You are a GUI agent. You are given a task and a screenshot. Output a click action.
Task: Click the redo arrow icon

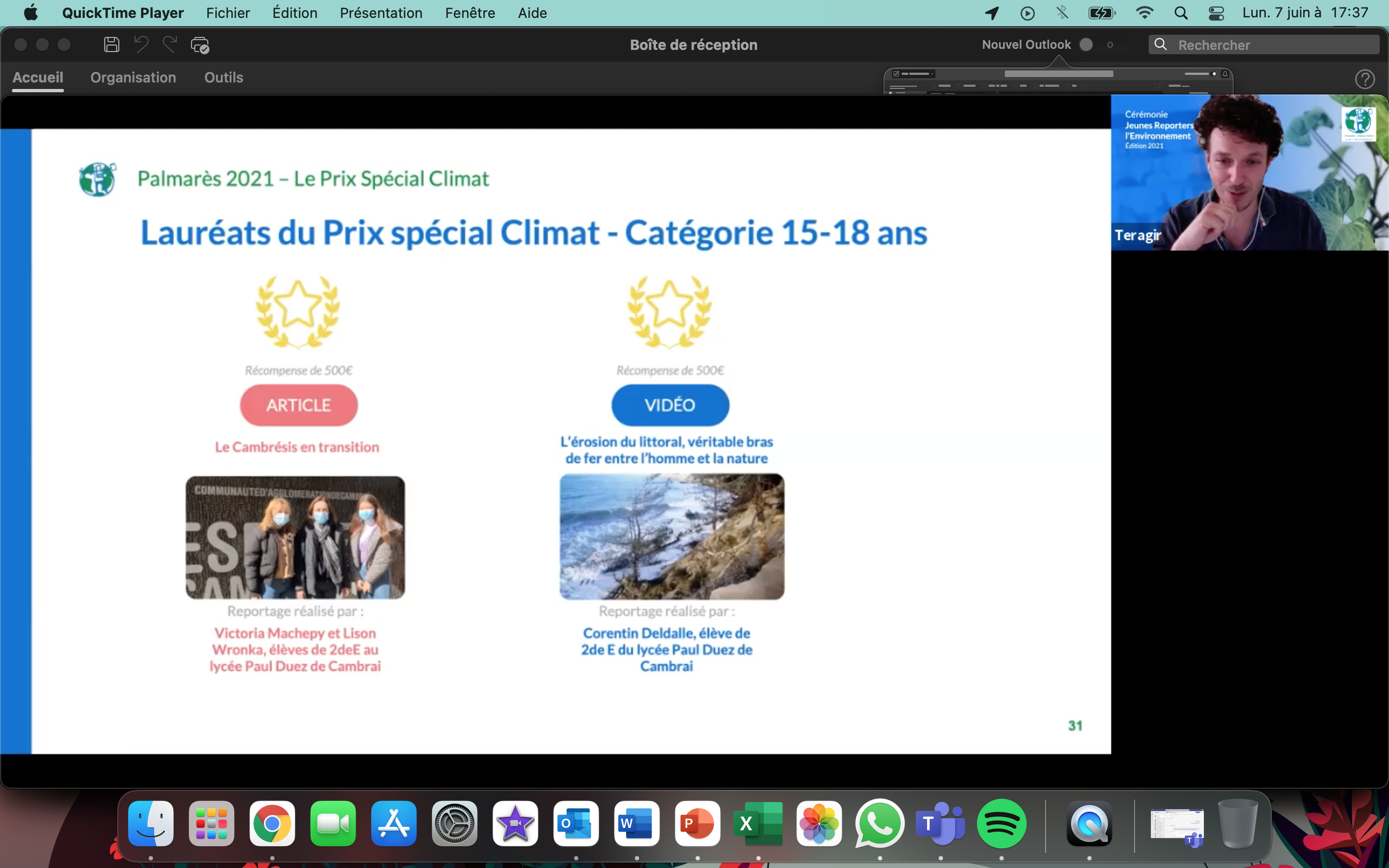point(169,44)
